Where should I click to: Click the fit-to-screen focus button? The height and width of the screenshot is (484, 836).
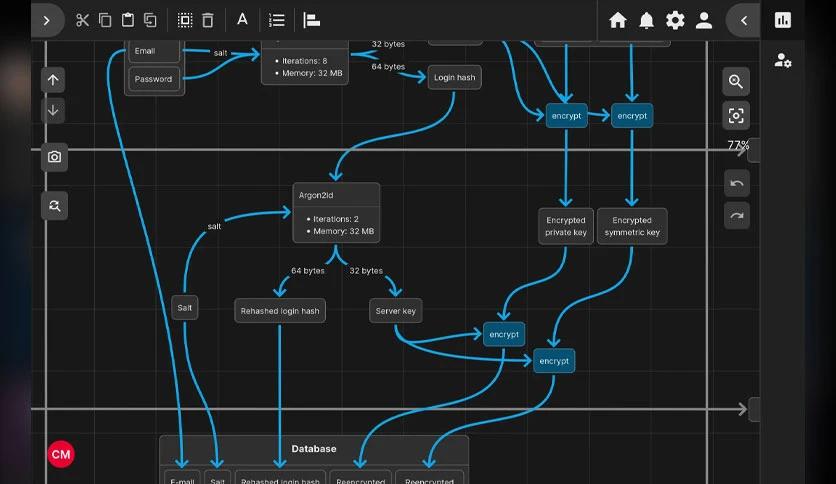point(736,115)
